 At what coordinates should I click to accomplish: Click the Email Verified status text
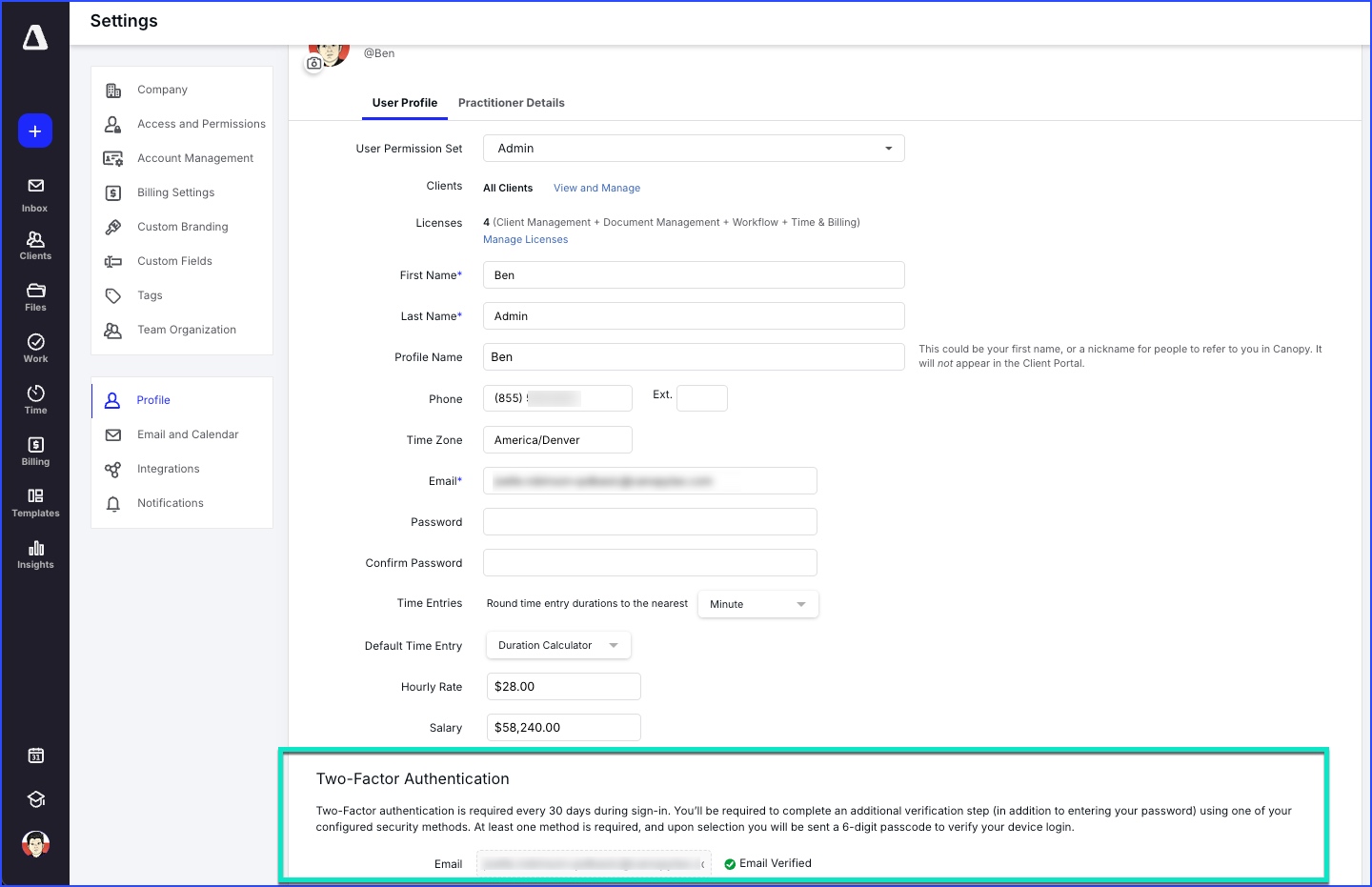pos(776,864)
